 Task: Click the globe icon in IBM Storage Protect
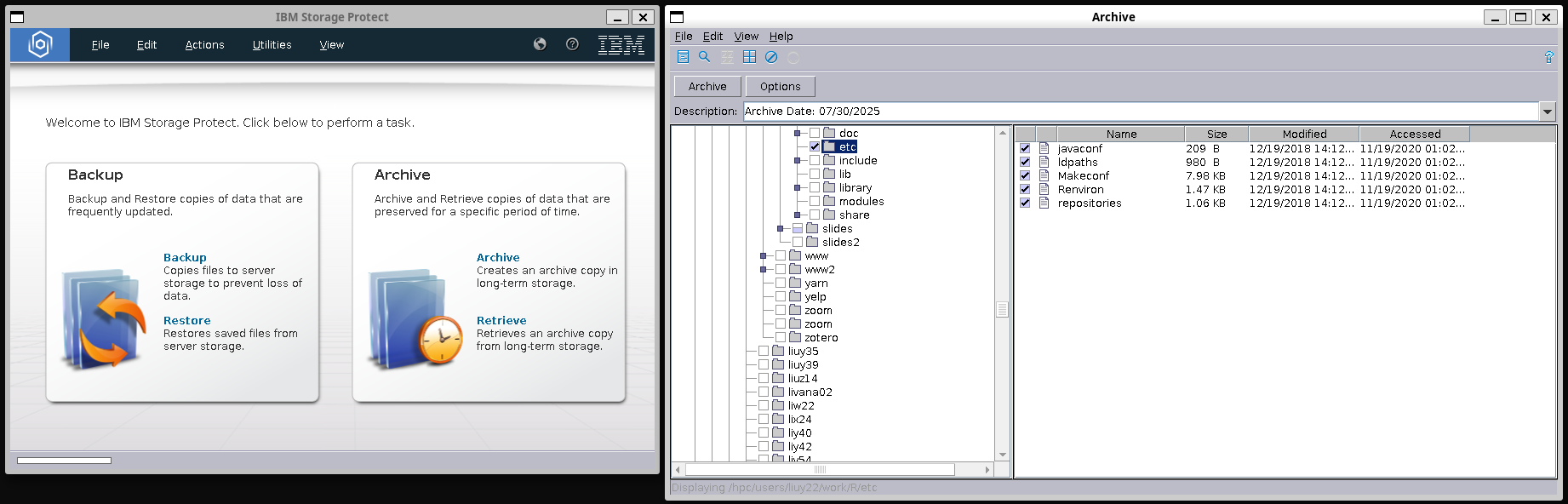point(540,44)
